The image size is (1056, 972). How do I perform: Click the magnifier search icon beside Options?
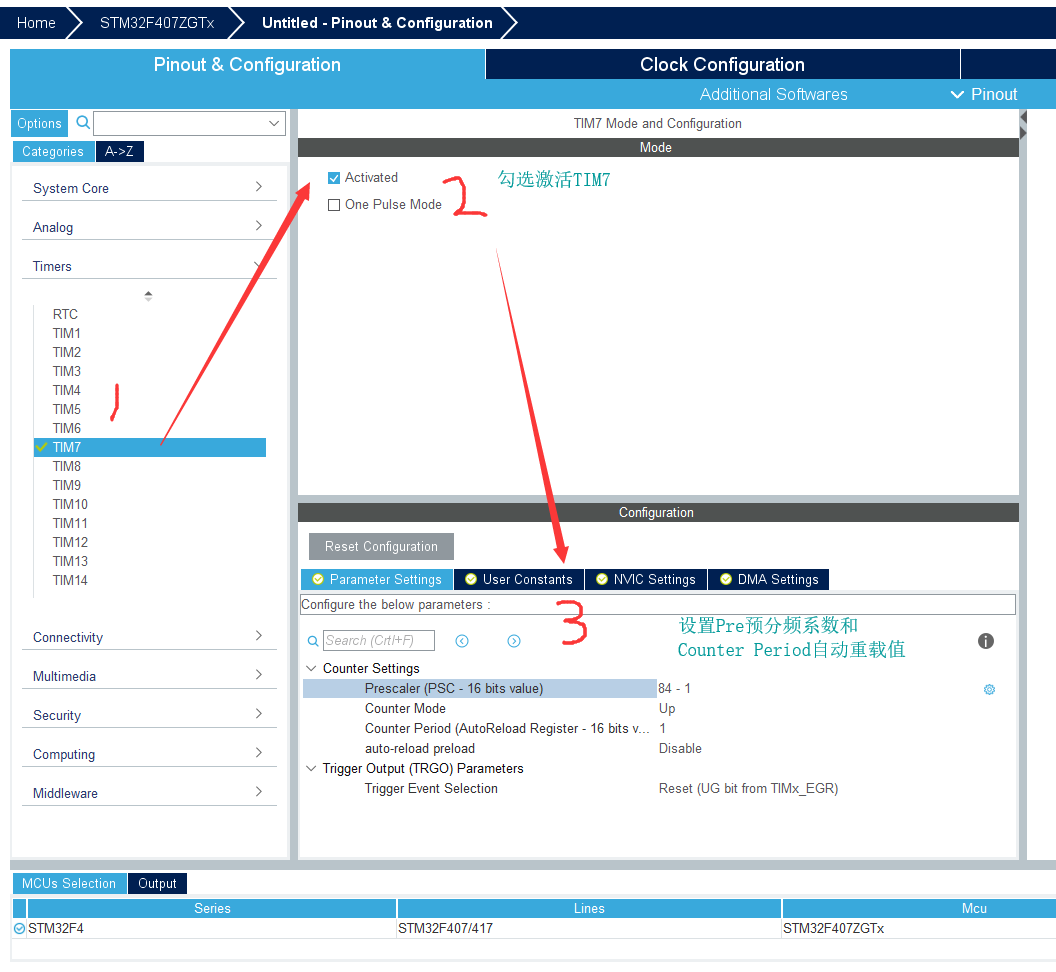[83, 123]
